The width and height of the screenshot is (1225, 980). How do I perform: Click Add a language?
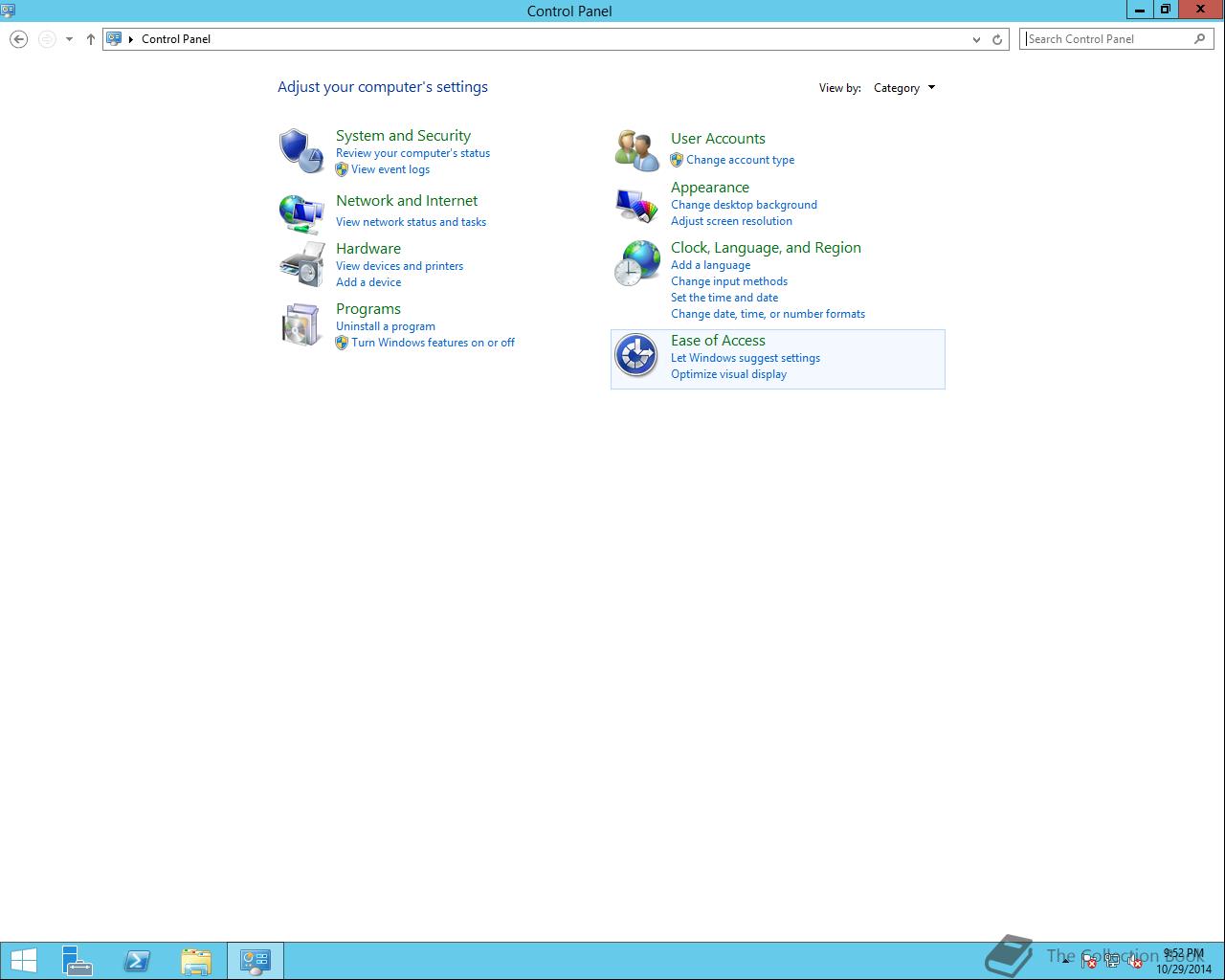710,265
